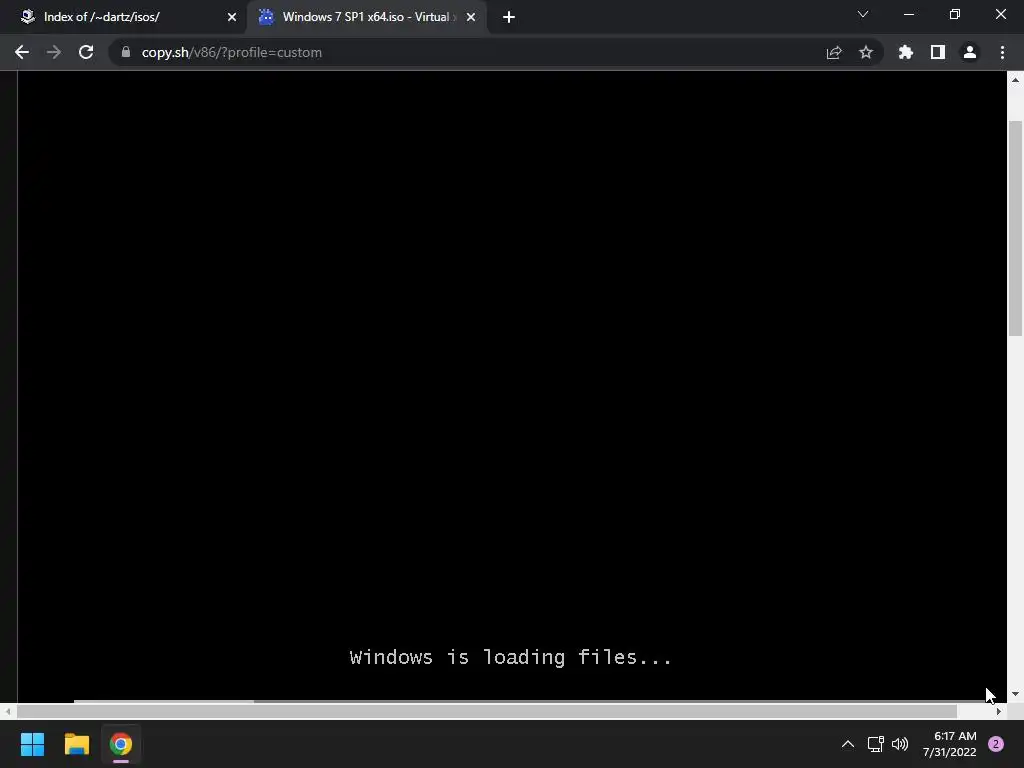Switch to Windows 7 SP1 x64.iso tab
Viewport: 1024px width, 768px height.
pyautogui.click(x=366, y=17)
